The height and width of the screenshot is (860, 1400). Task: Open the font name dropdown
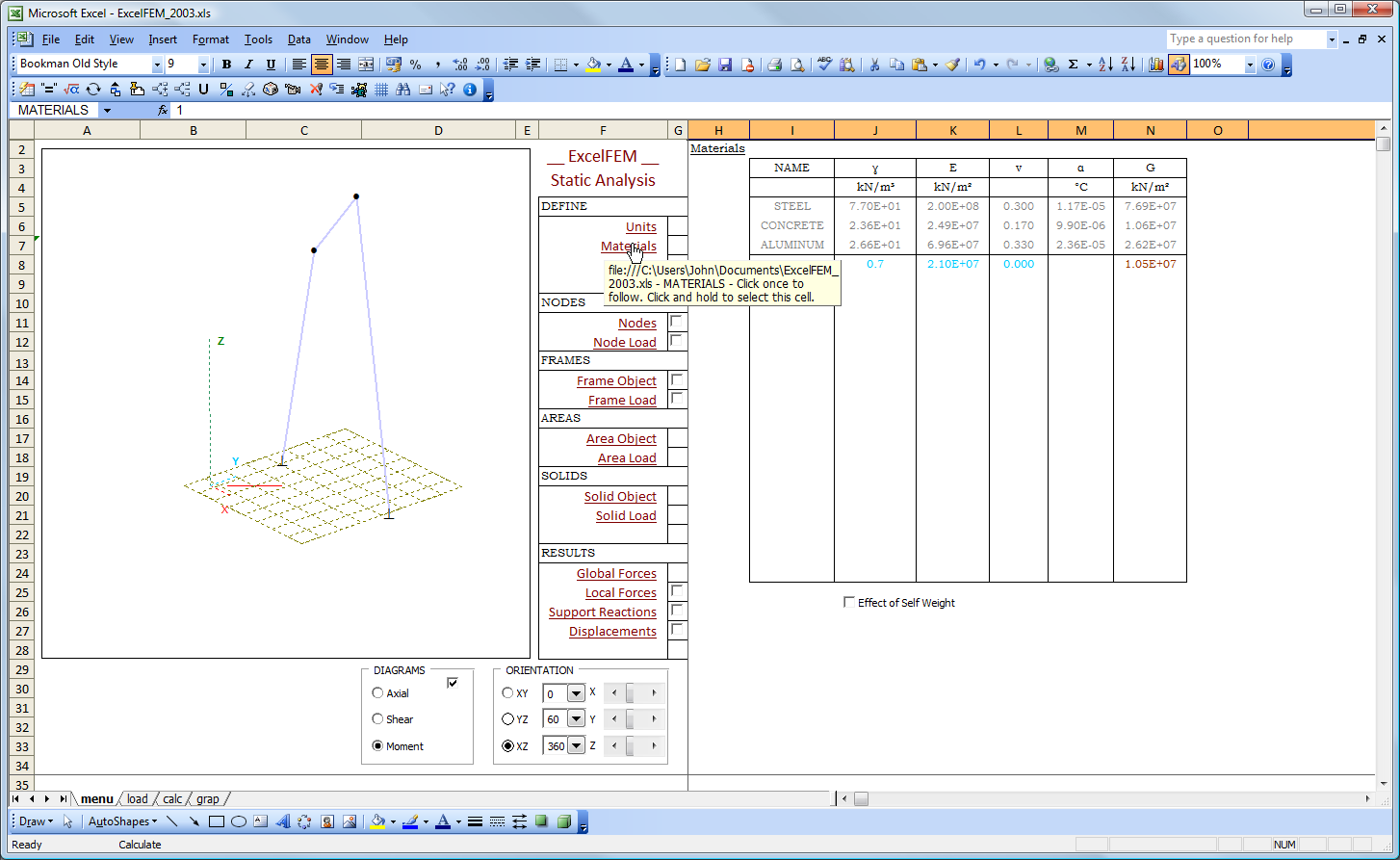pyautogui.click(x=157, y=65)
